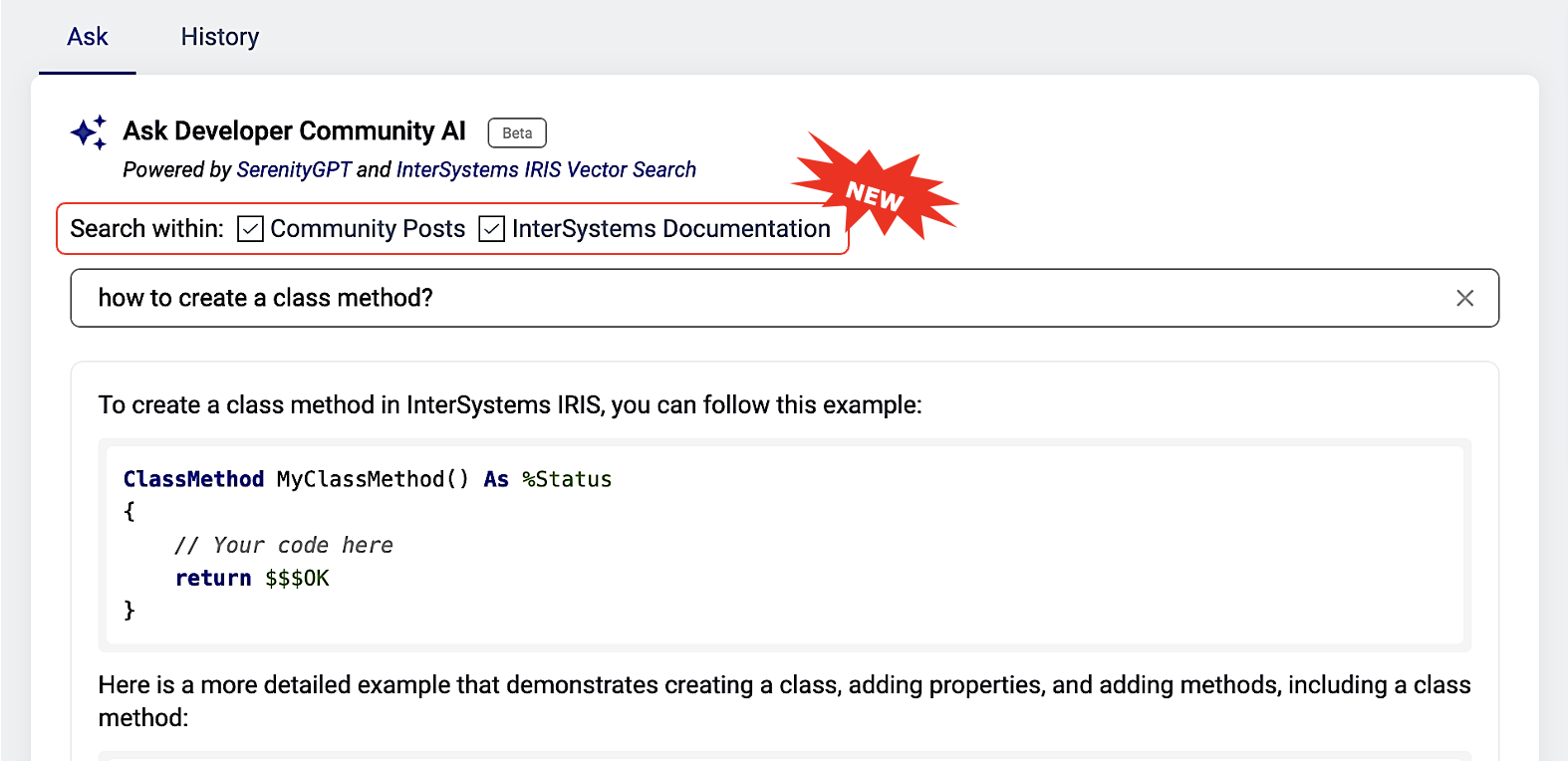
Task: Open the InterSystems IRIS Vector Search link
Action: [545, 170]
